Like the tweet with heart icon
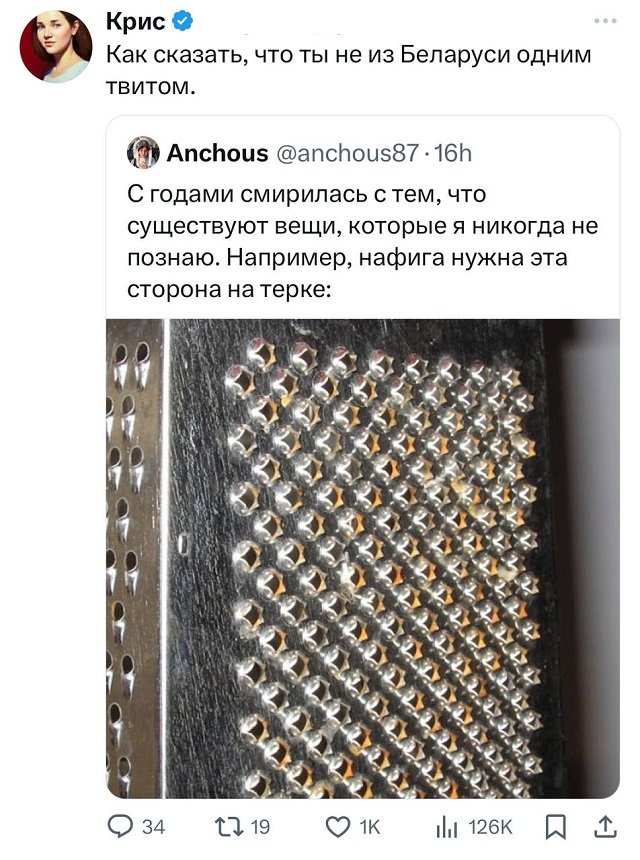Viewport: 640px width, 860px height. coord(338,827)
